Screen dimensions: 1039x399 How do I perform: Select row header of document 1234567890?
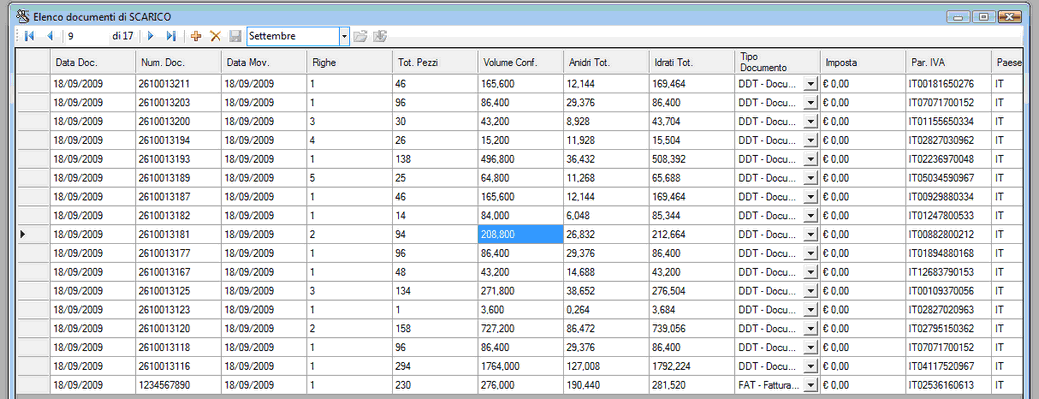33,385
